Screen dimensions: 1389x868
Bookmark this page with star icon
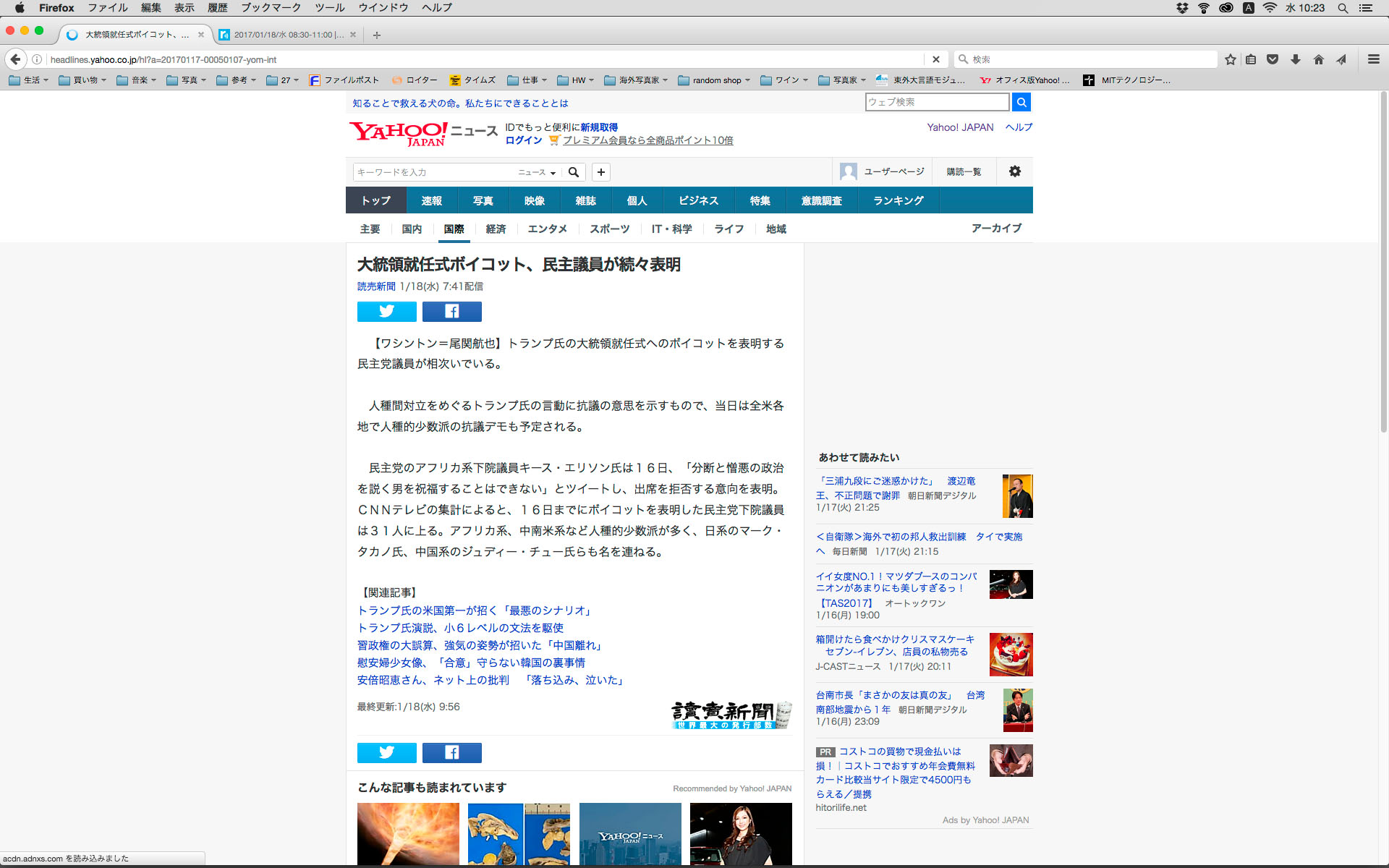1230,59
